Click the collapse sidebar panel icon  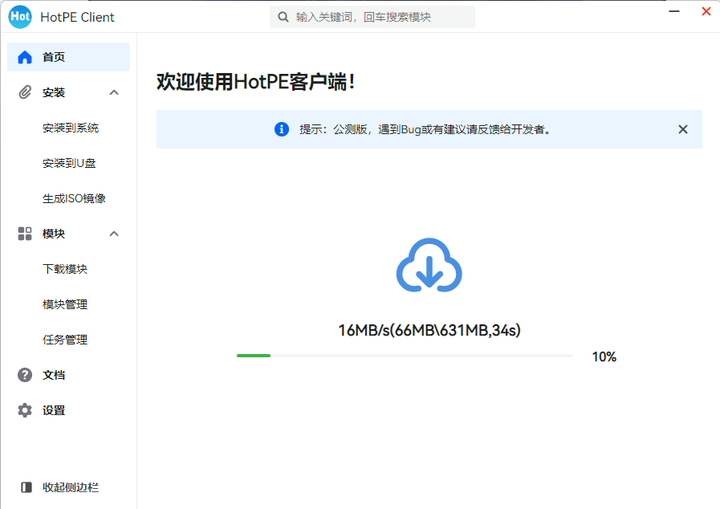(27, 487)
